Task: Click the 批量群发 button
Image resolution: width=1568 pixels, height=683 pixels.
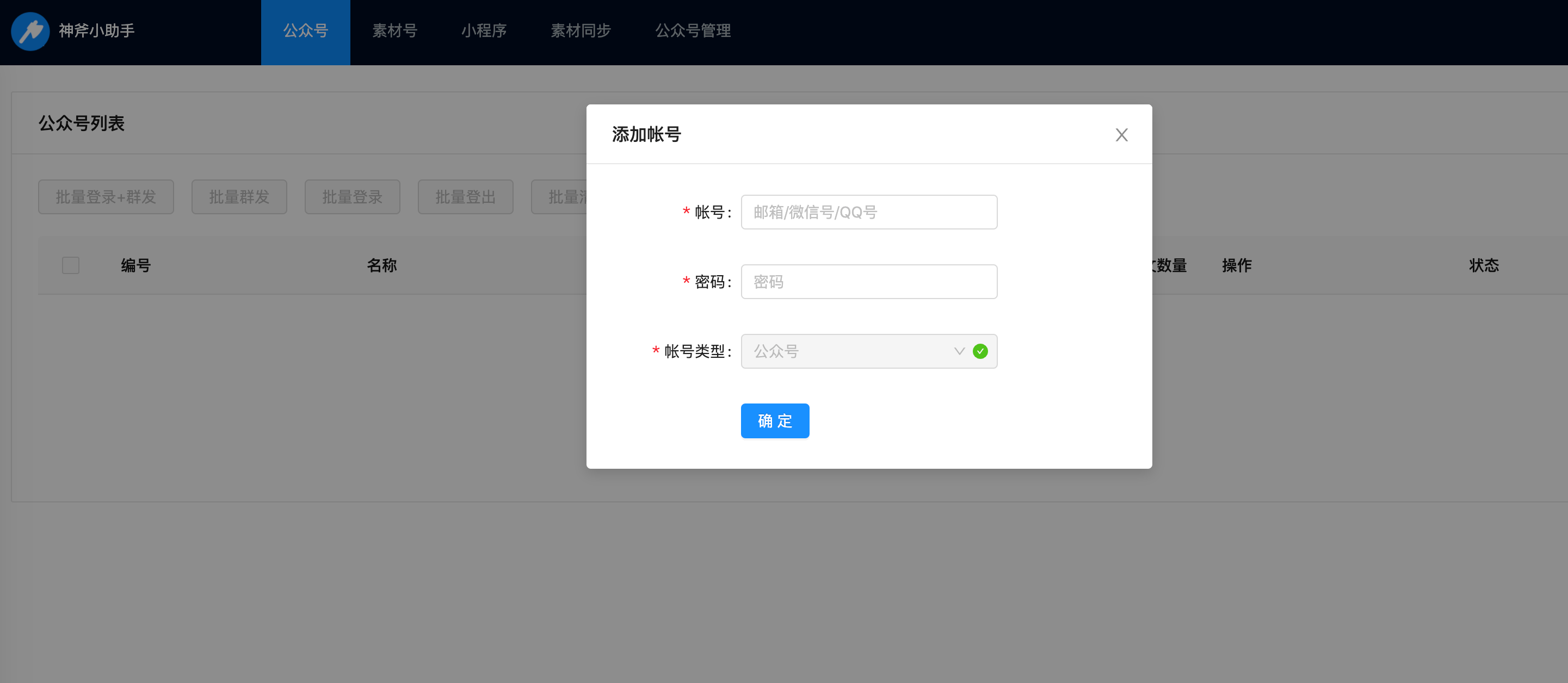Action: [x=239, y=196]
